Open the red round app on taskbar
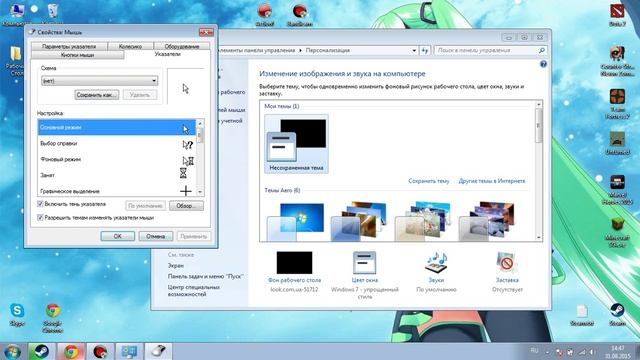 click(x=100, y=351)
